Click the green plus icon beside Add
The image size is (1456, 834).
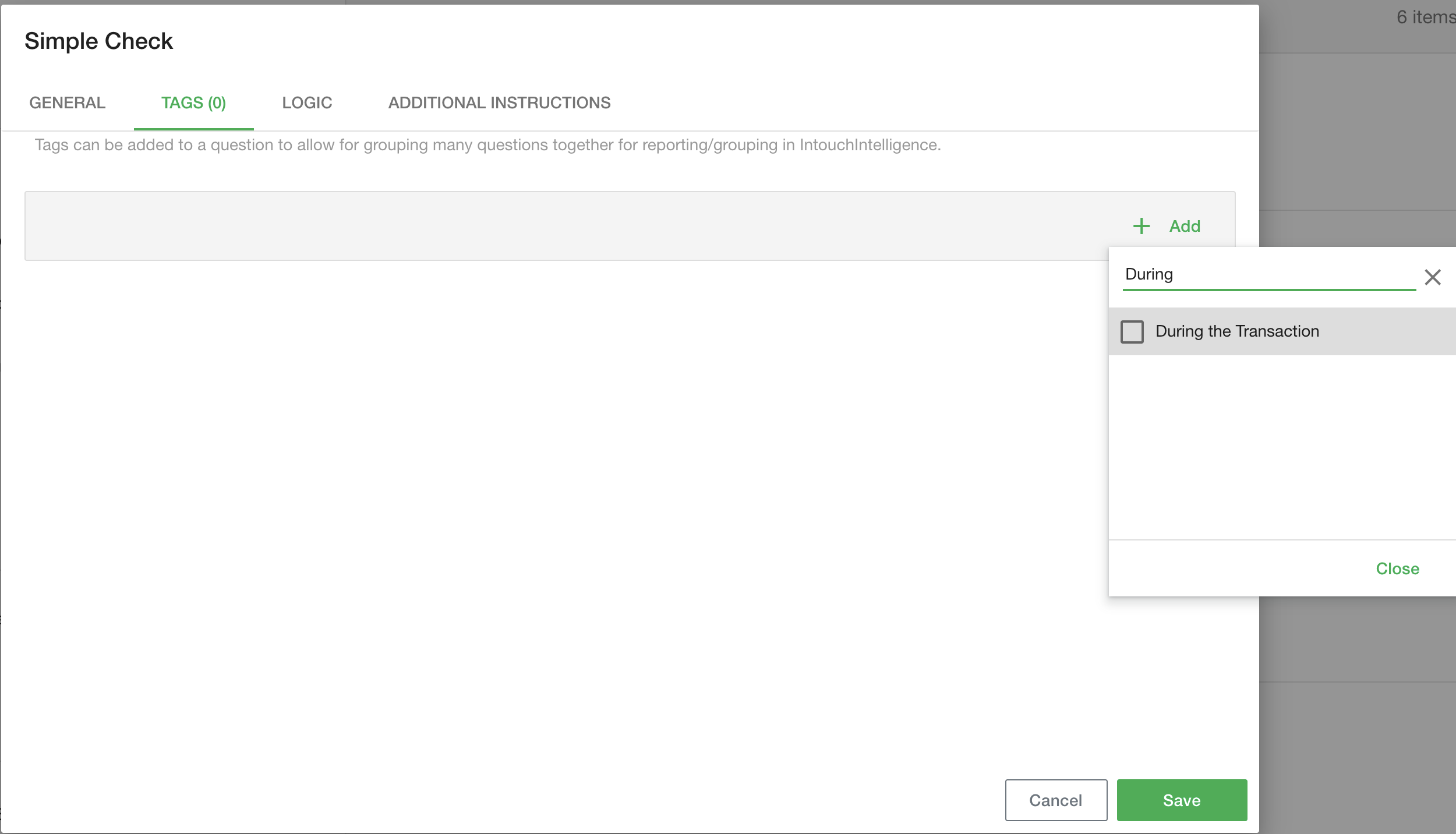pyautogui.click(x=1142, y=226)
